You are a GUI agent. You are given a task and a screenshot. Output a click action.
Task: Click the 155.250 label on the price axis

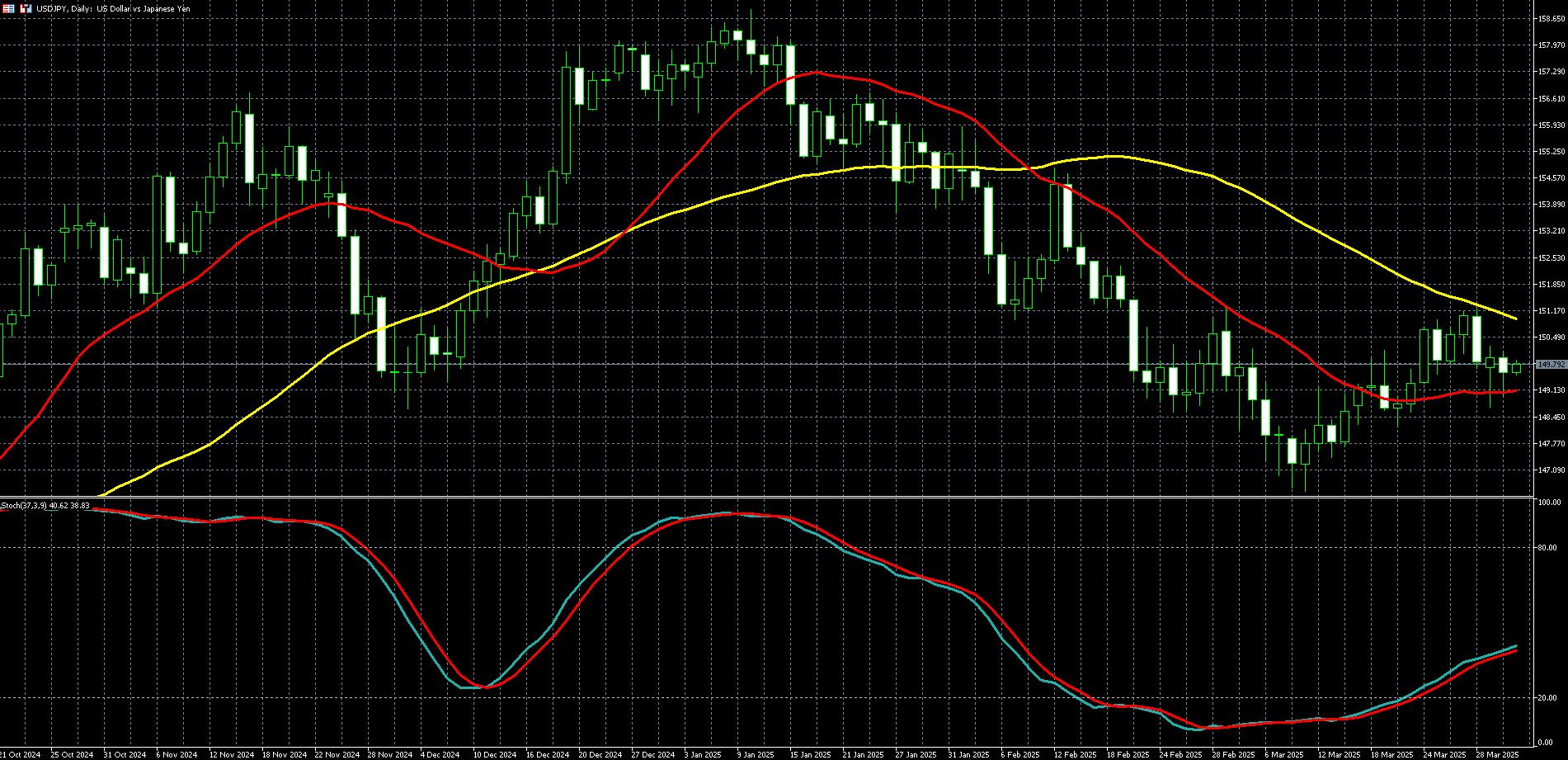[x=1552, y=152]
